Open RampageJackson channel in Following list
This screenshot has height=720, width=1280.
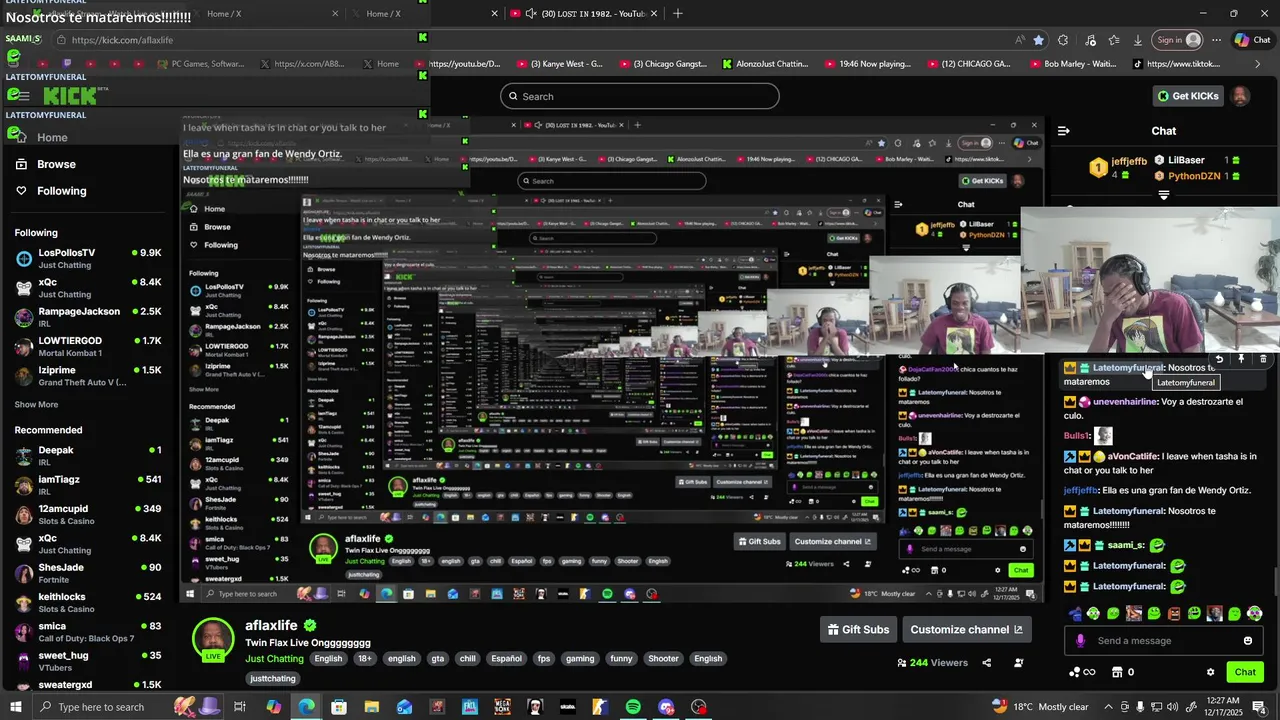pyautogui.click(x=88, y=317)
